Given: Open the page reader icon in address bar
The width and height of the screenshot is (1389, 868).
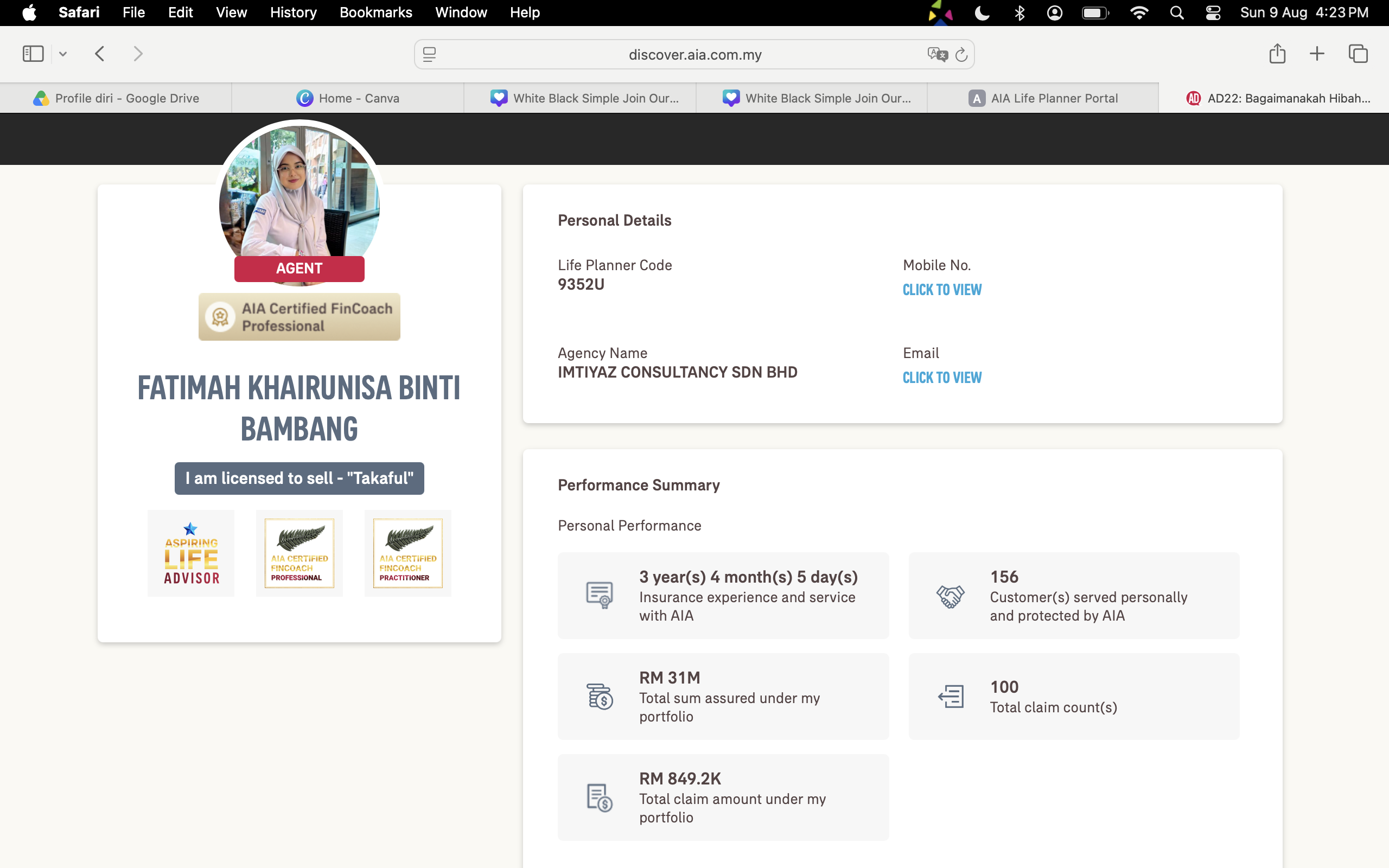Looking at the screenshot, I should pos(429,55).
